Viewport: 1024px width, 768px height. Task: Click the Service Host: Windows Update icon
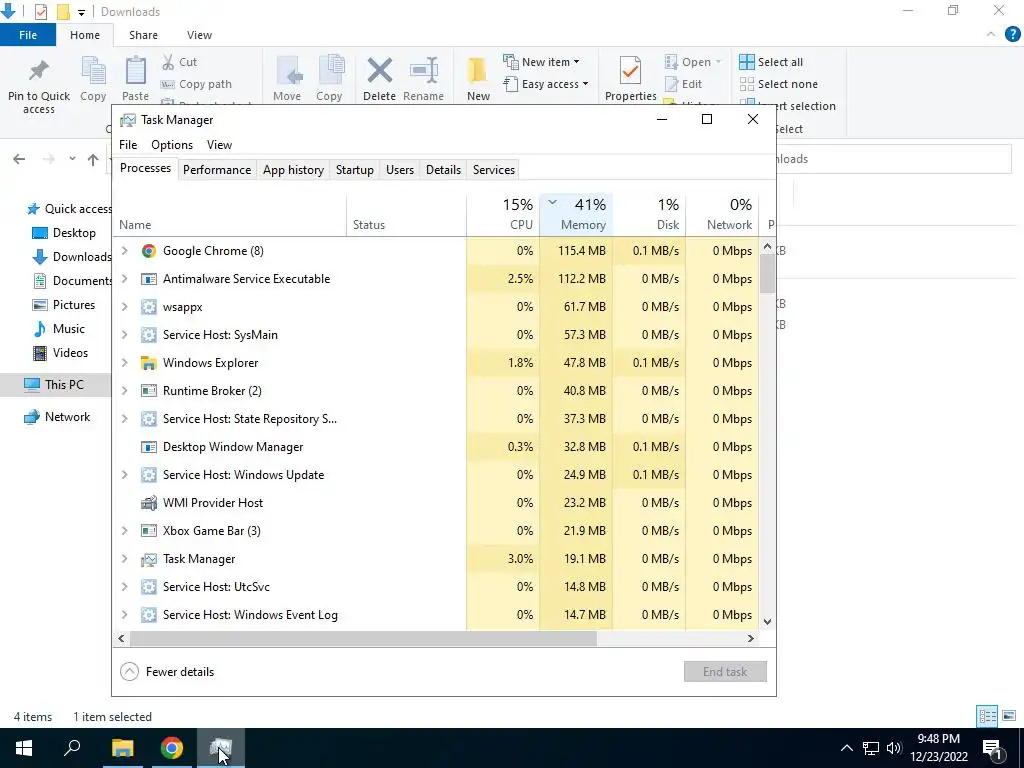coord(149,475)
